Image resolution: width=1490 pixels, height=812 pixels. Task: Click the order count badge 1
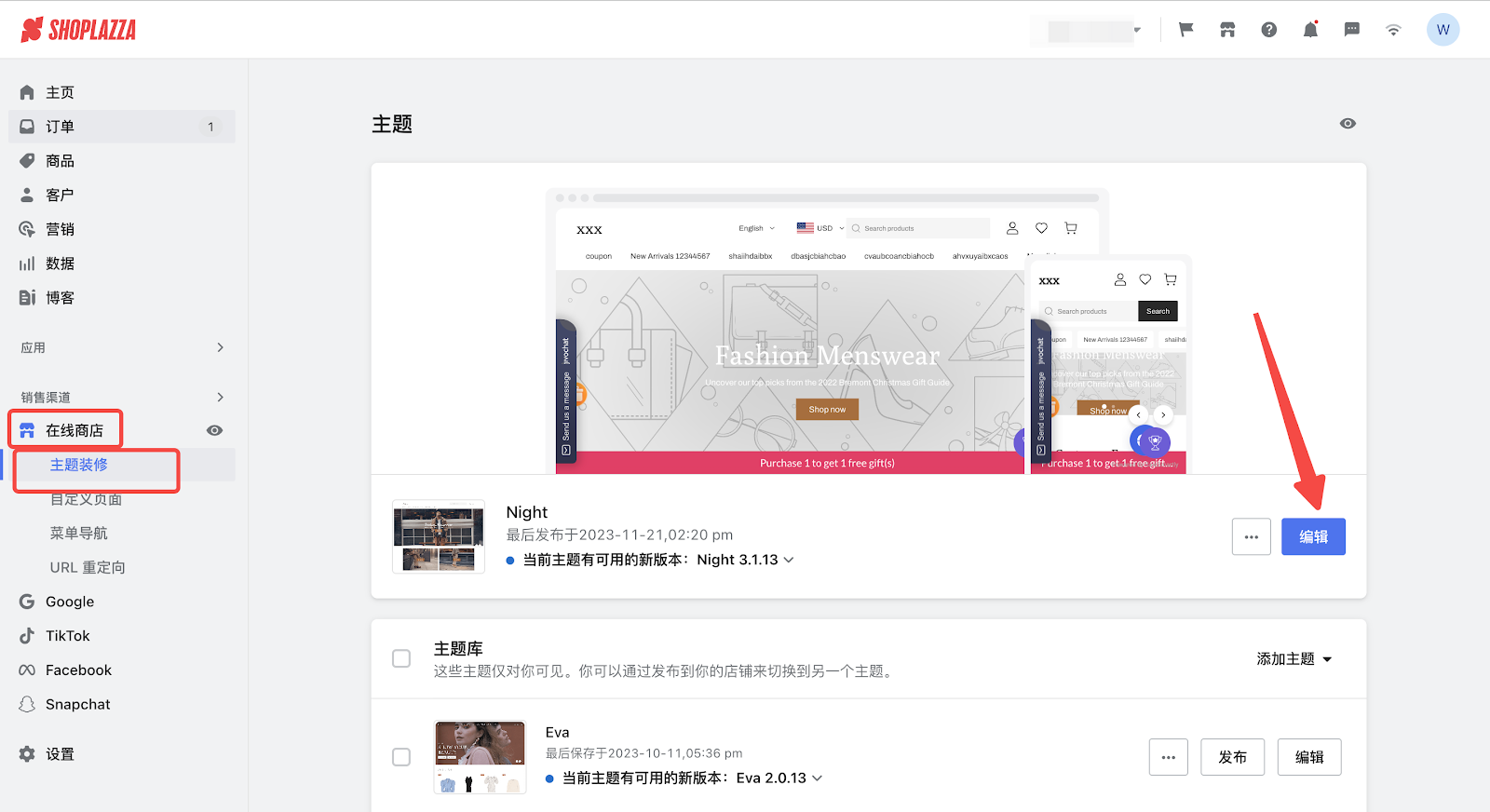210,127
